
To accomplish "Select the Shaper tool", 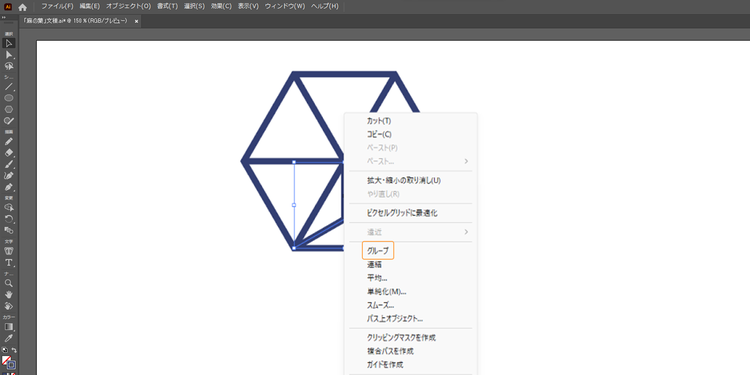I will click(x=9, y=121).
